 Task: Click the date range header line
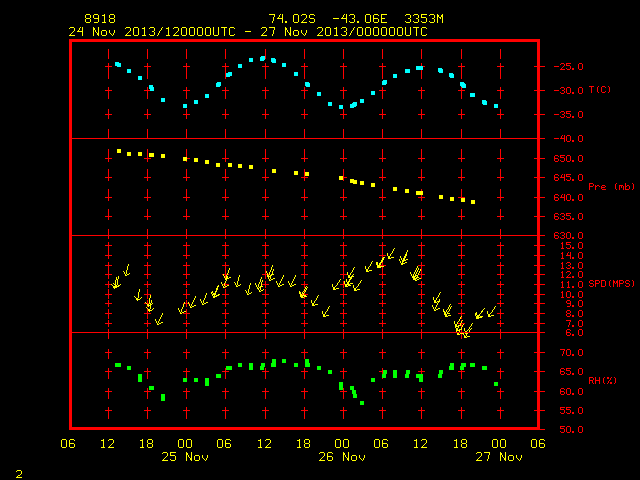click(x=248, y=32)
